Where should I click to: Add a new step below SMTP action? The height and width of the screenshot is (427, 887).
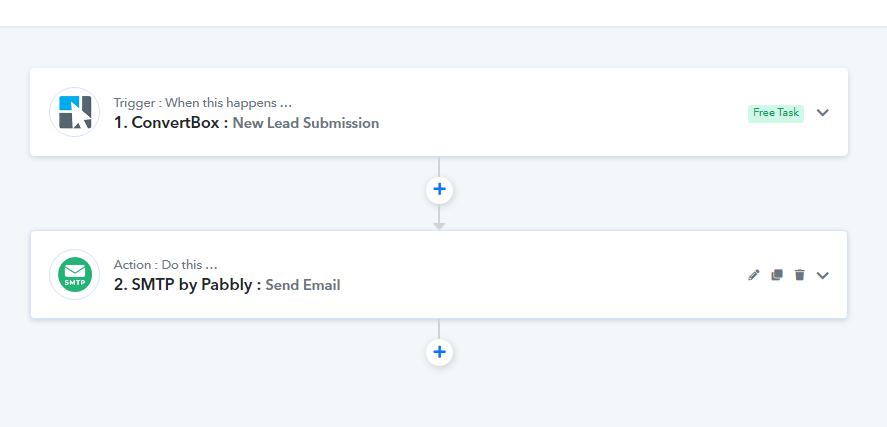(x=440, y=352)
